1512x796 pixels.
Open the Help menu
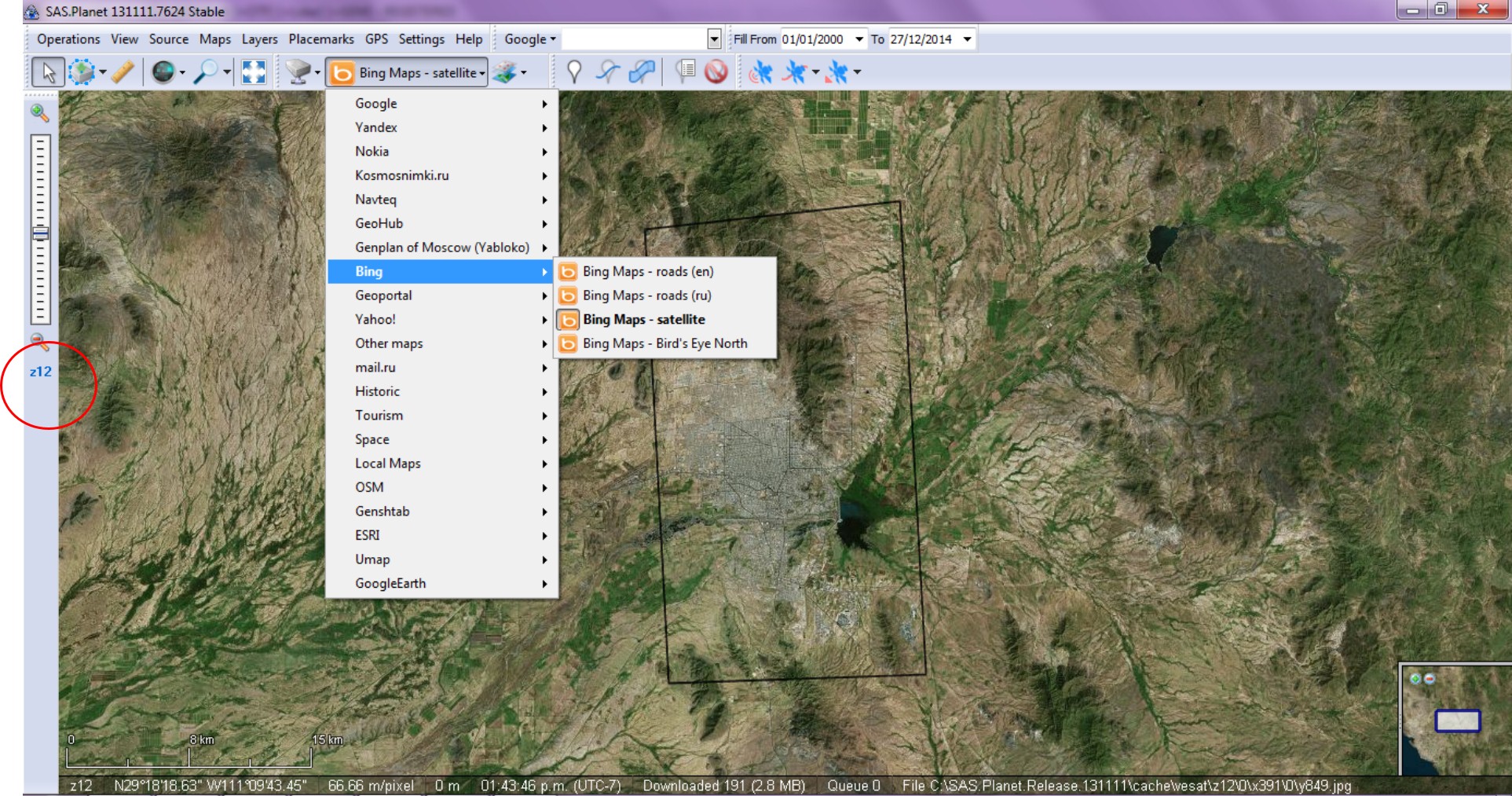469,39
